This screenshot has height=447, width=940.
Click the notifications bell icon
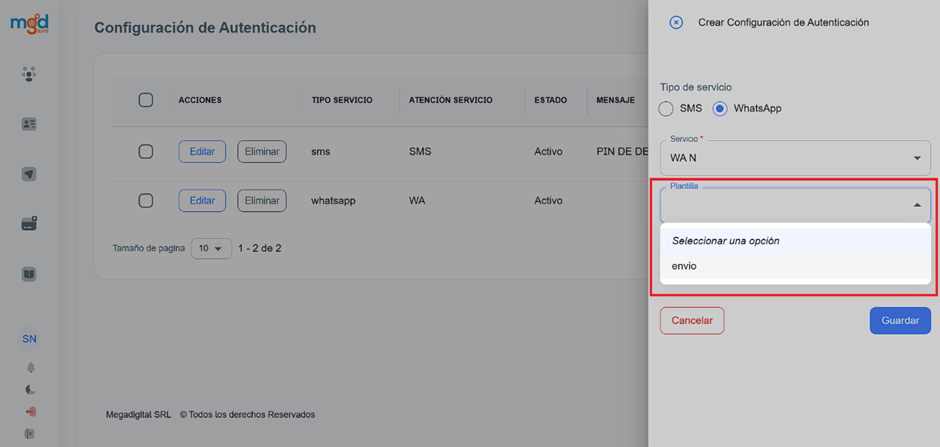[x=29, y=367]
